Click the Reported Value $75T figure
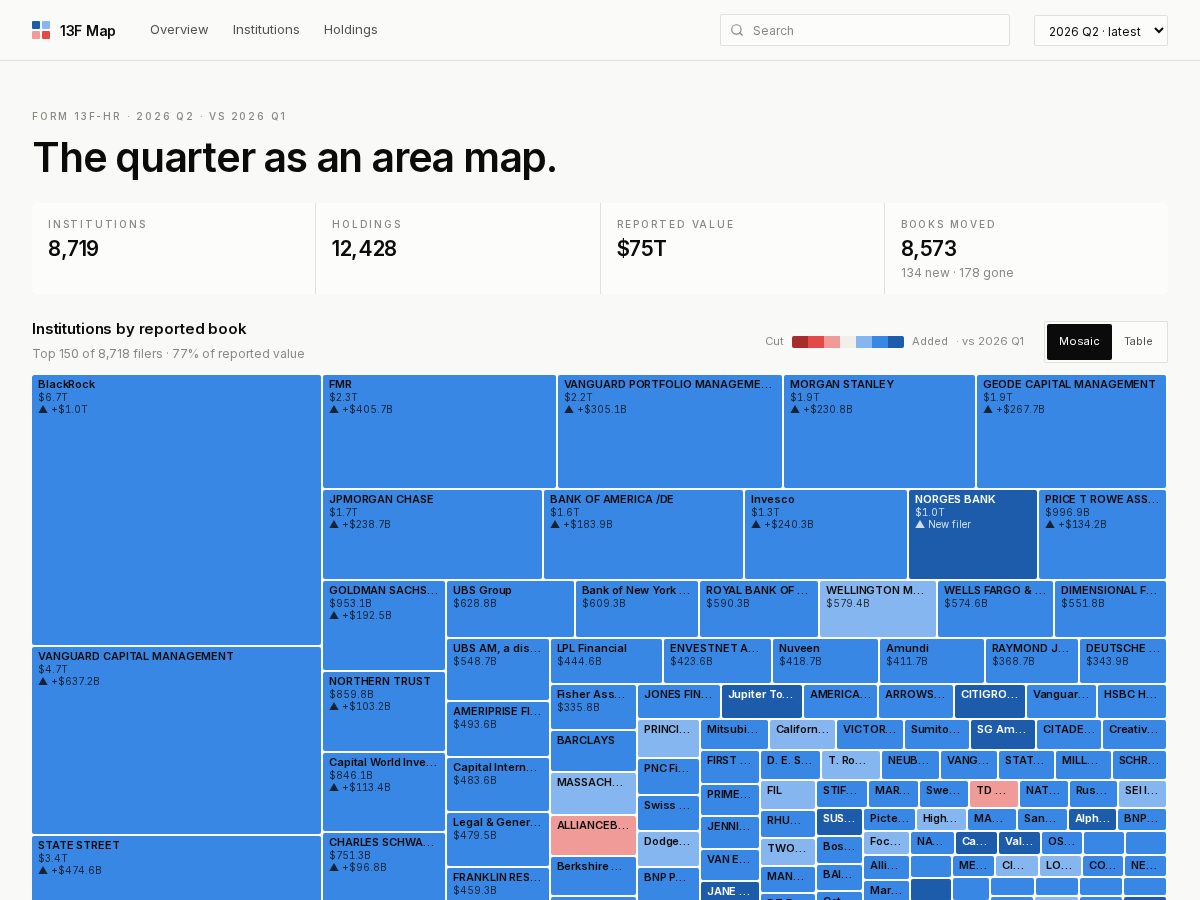 coord(641,249)
